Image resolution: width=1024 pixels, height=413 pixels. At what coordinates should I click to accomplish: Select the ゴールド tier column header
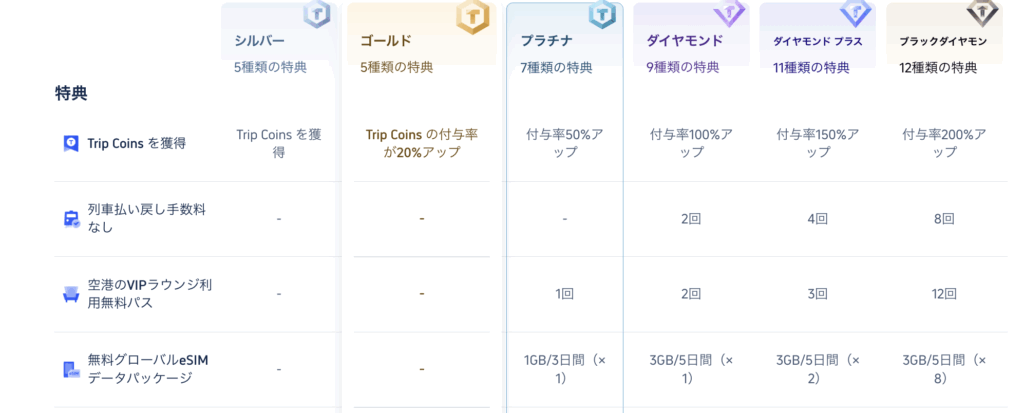click(386, 41)
